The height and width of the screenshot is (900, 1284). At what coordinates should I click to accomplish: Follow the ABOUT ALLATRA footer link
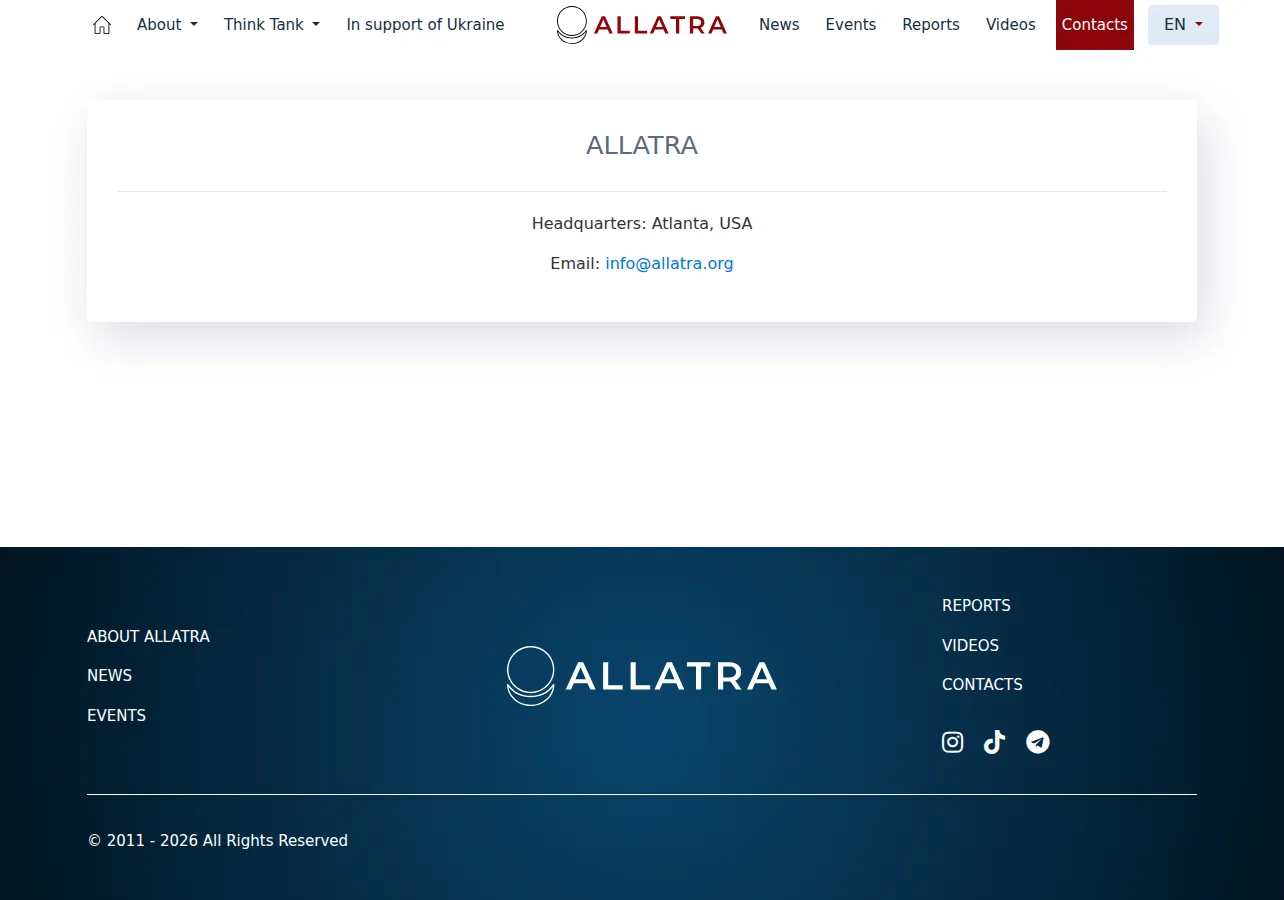coord(148,637)
